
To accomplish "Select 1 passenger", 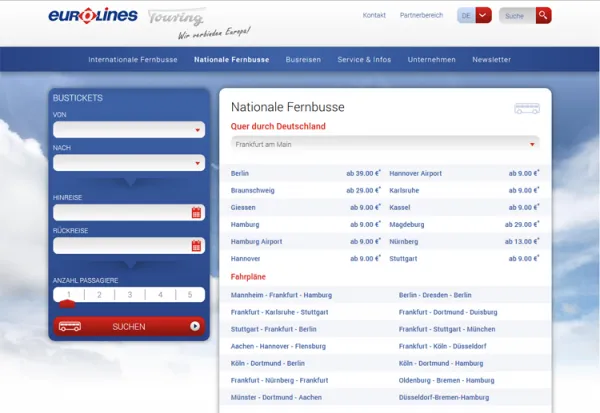I will 69,295.
